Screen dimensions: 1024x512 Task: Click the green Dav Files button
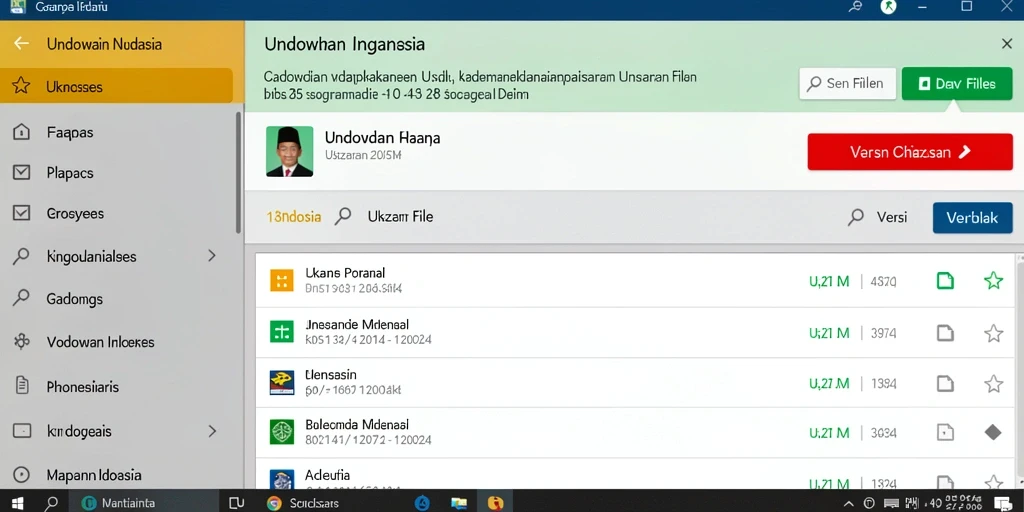[957, 84]
